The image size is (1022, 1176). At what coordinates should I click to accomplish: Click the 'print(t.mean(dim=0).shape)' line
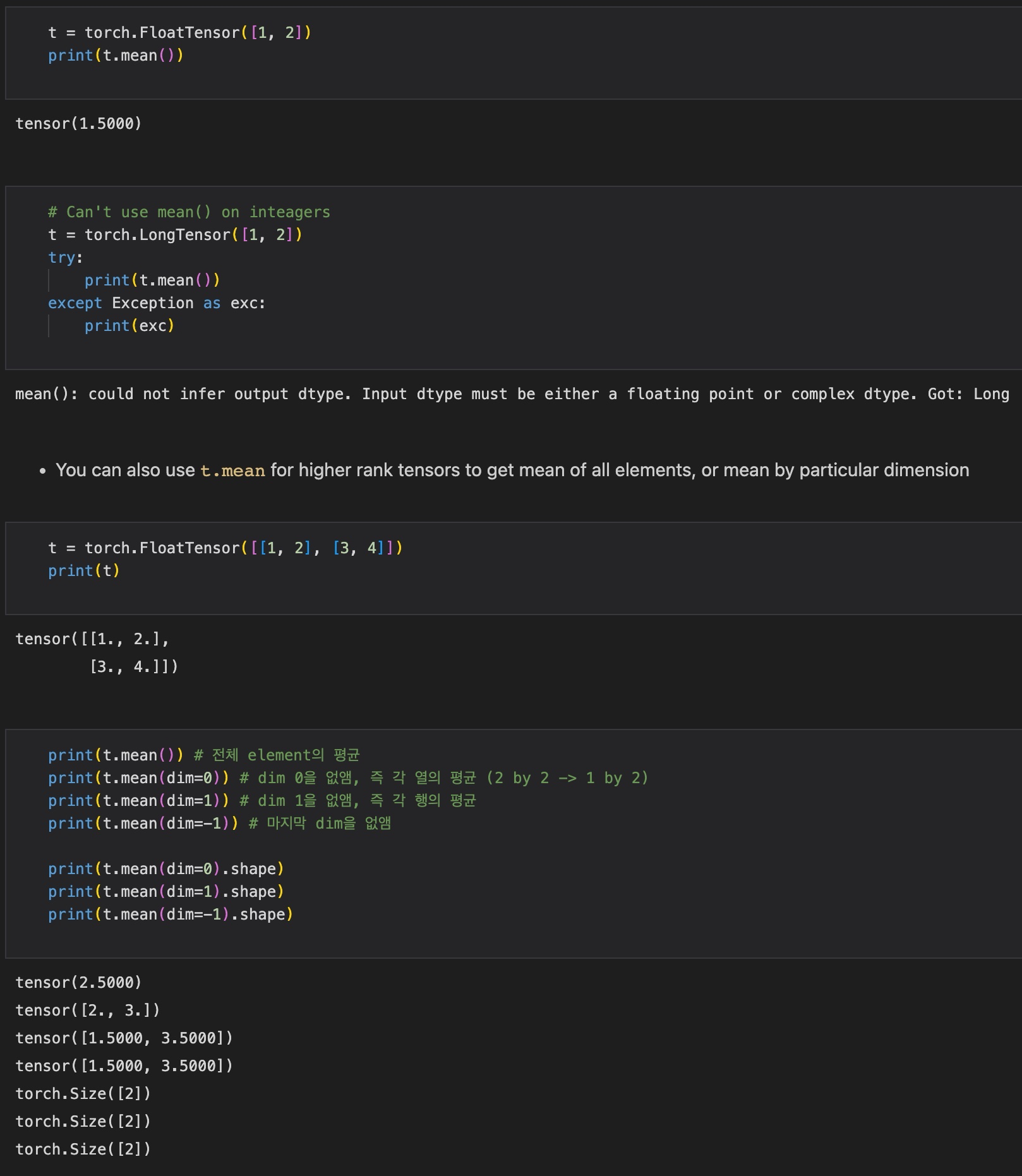(166, 869)
